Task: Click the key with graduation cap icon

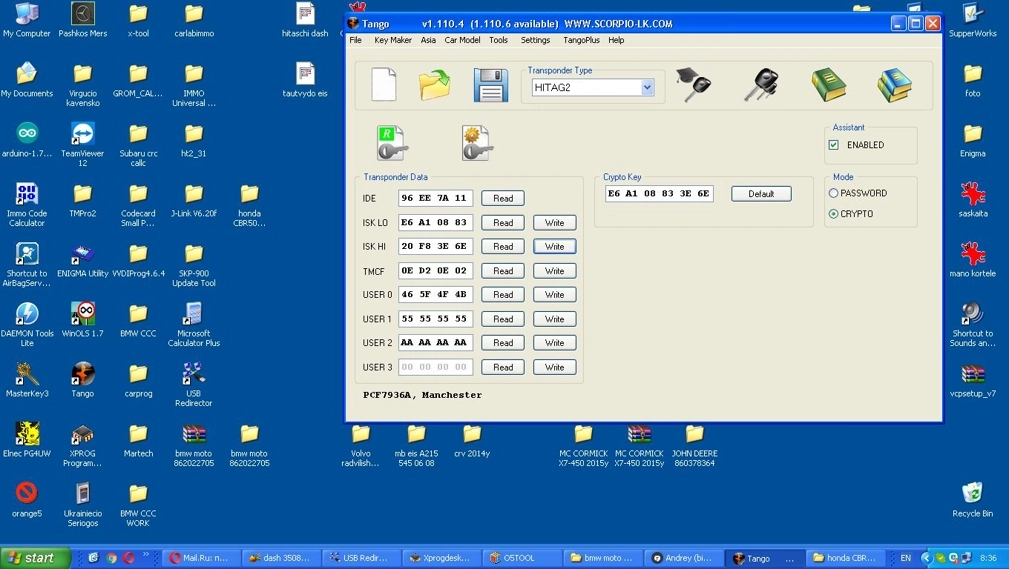Action: (x=694, y=84)
